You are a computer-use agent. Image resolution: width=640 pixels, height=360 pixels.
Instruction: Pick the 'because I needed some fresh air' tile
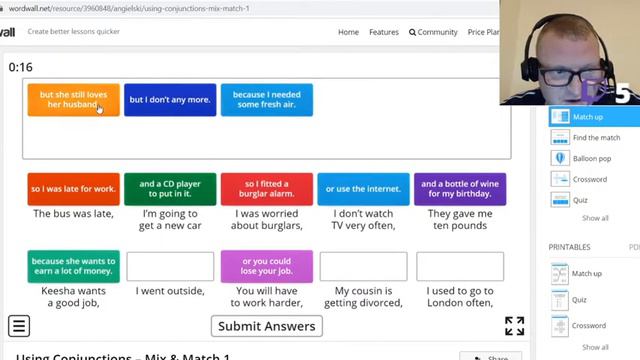pyautogui.click(x=267, y=100)
